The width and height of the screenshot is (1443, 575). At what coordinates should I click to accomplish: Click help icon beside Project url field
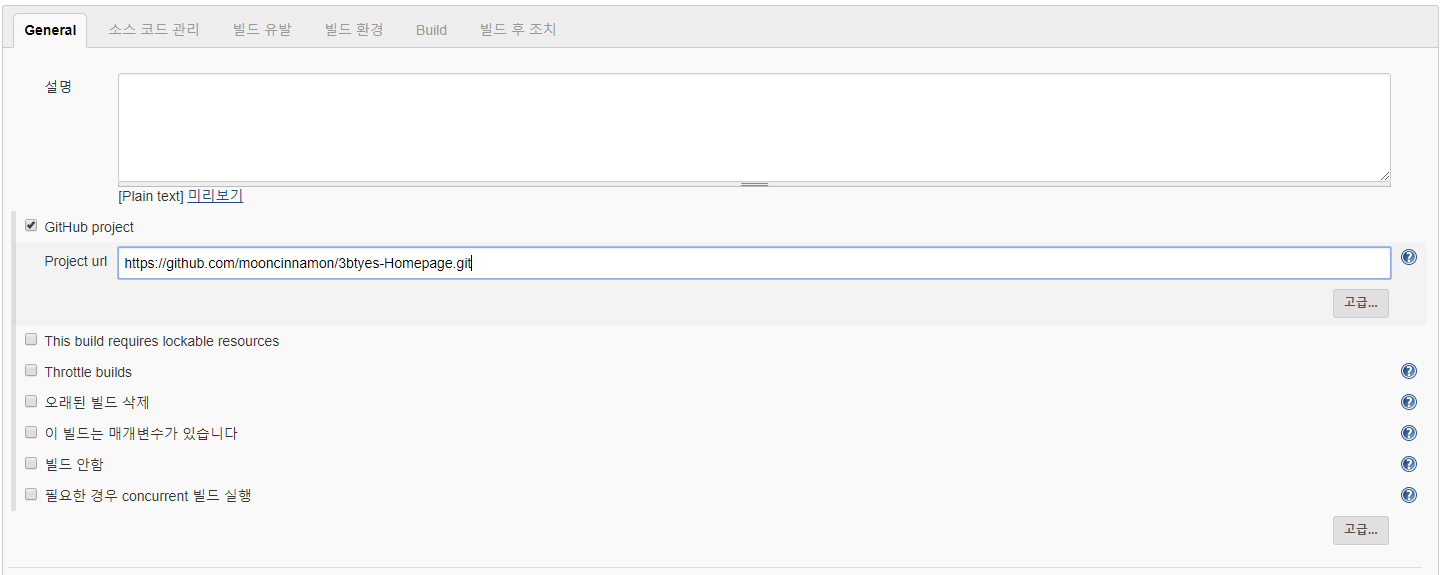click(1409, 257)
